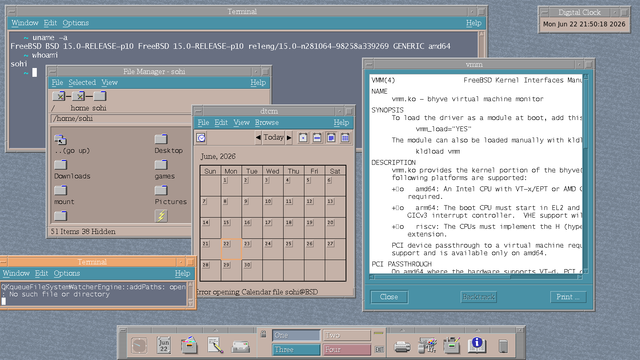Open the Selected menu in File Manager
This screenshot has height=360, width=640.
[x=82, y=82]
